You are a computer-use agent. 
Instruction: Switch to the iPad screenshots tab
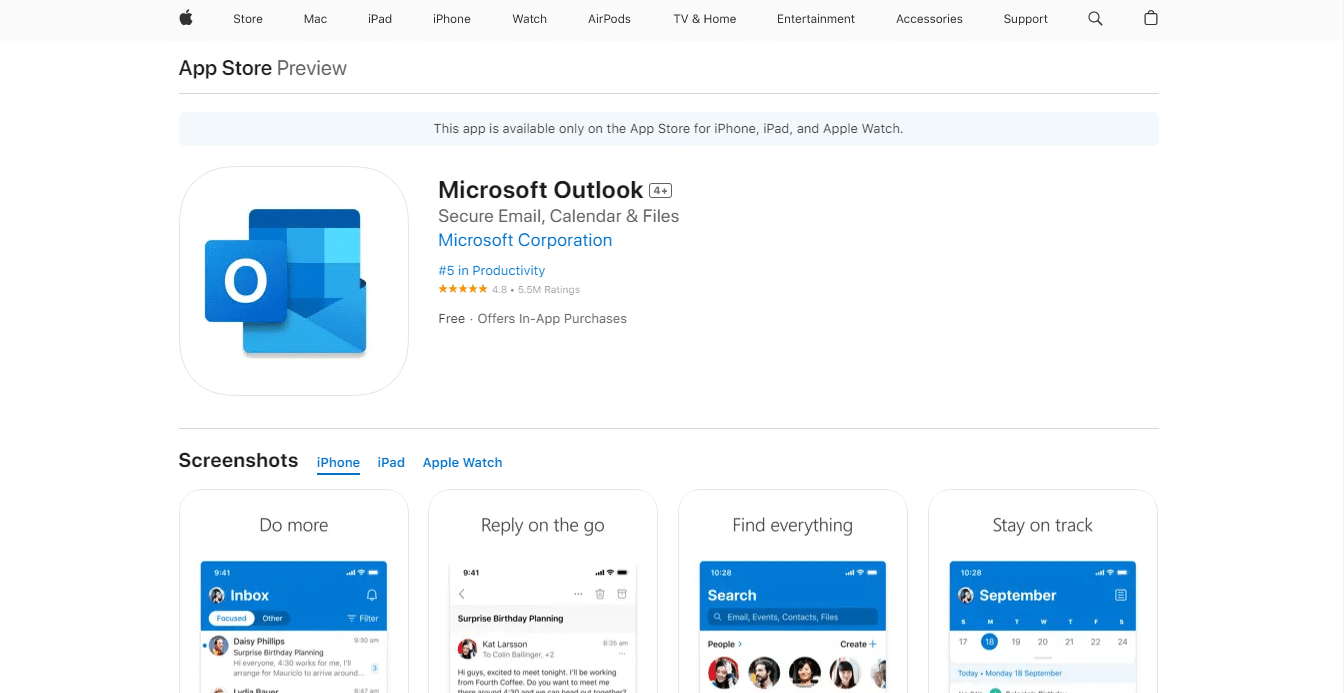click(x=391, y=462)
